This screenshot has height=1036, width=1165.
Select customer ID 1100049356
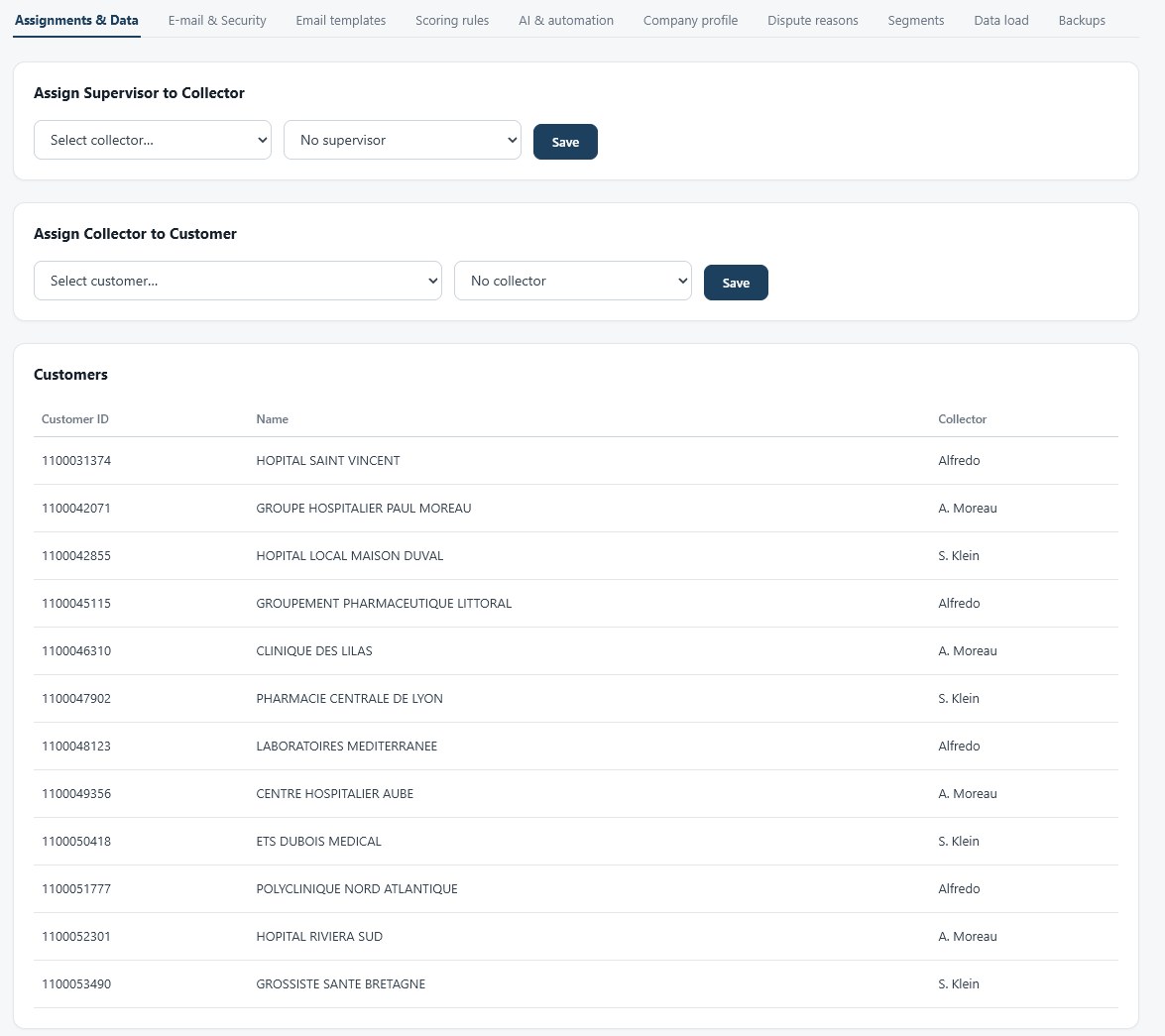click(76, 793)
